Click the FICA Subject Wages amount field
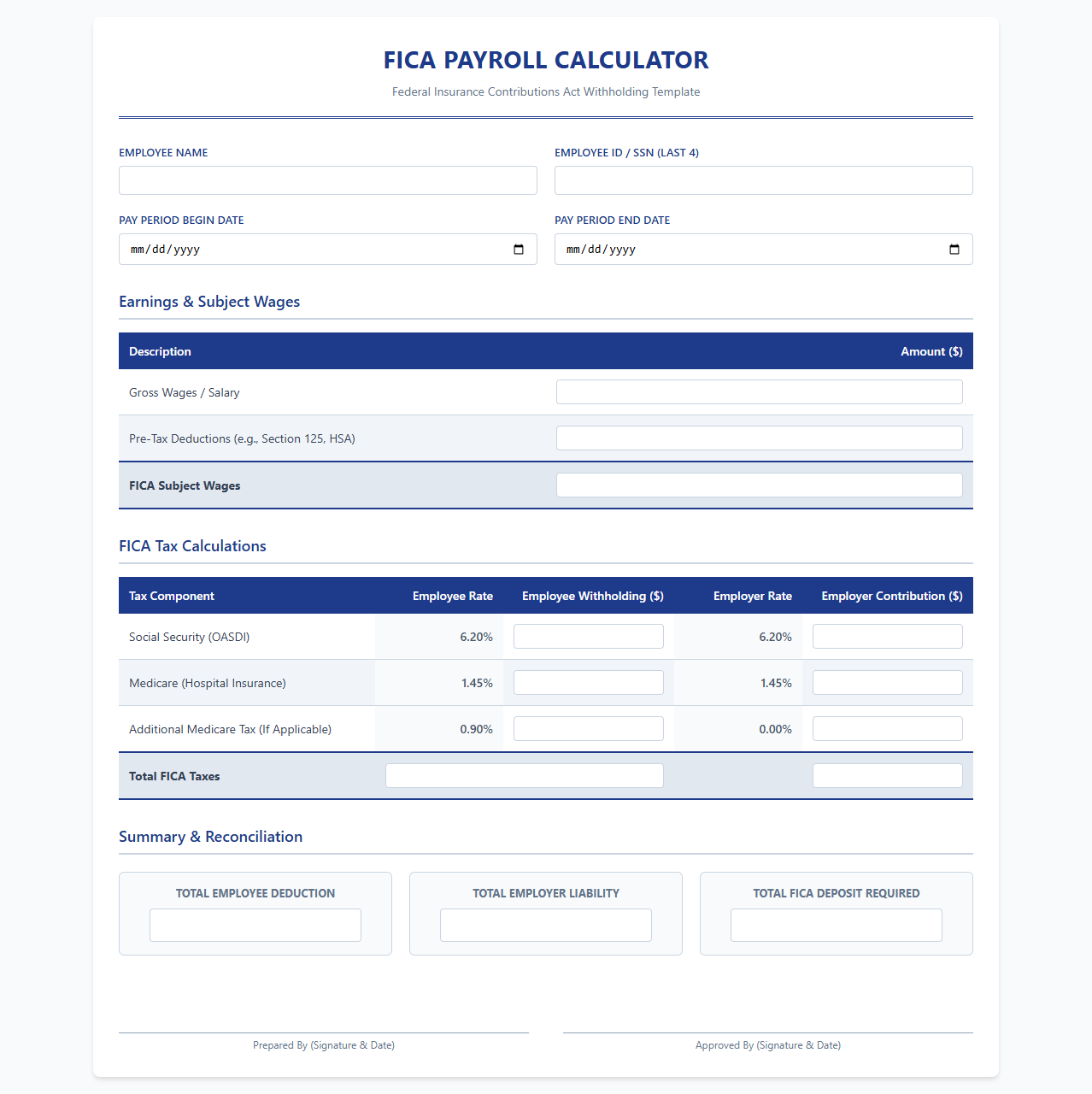The width and height of the screenshot is (1092, 1094). click(x=760, y=485)
